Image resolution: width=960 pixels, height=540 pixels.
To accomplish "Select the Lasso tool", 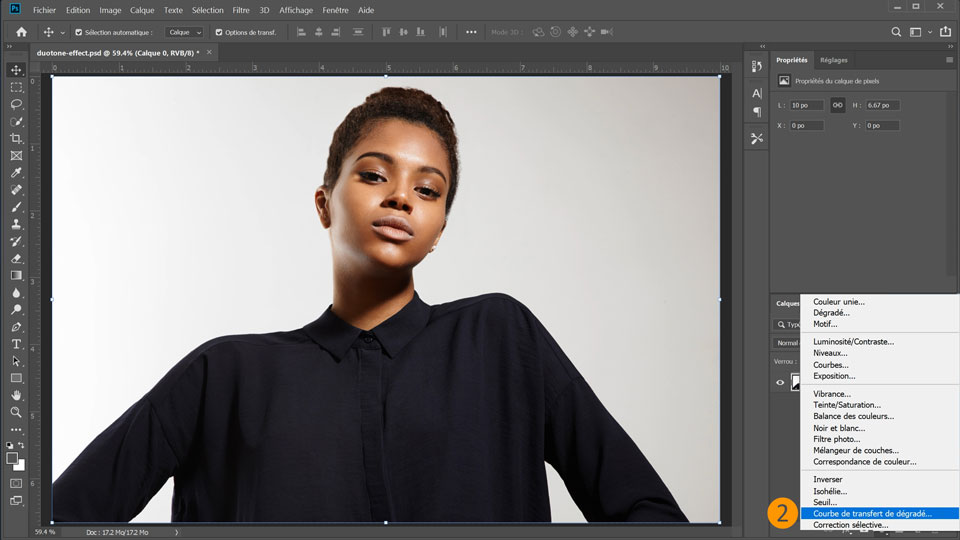I will (x=17, y=104).
